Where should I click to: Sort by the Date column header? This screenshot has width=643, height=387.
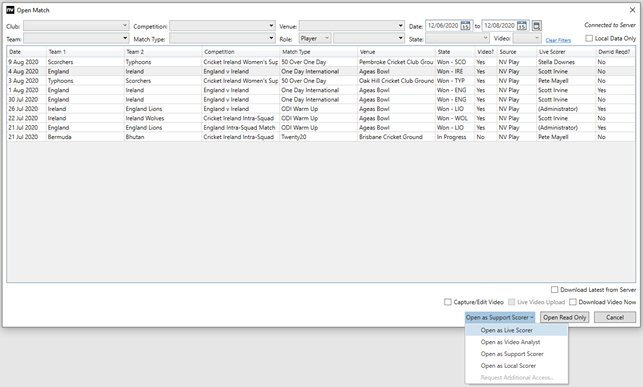[27, 52]
